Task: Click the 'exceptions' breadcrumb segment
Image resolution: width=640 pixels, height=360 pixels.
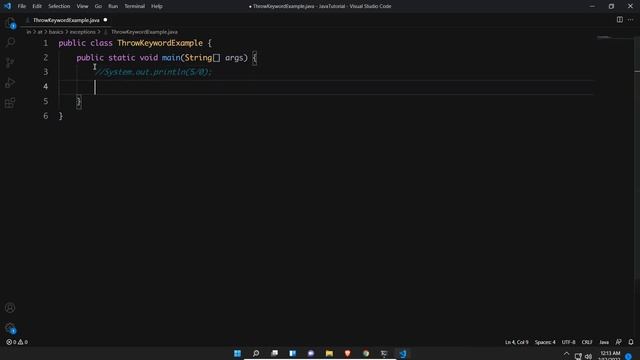Action: [x=82, y=32]
